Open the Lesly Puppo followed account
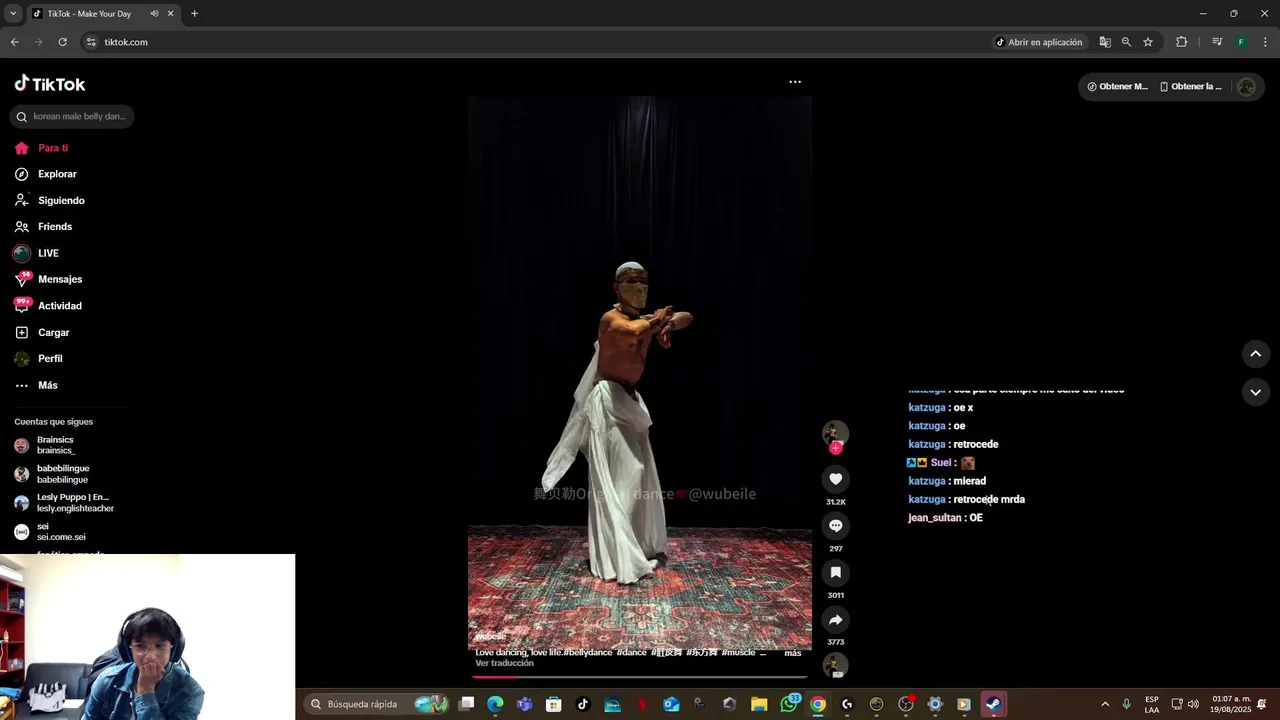This screenshot has width=1280, height=720. (64, 503)
